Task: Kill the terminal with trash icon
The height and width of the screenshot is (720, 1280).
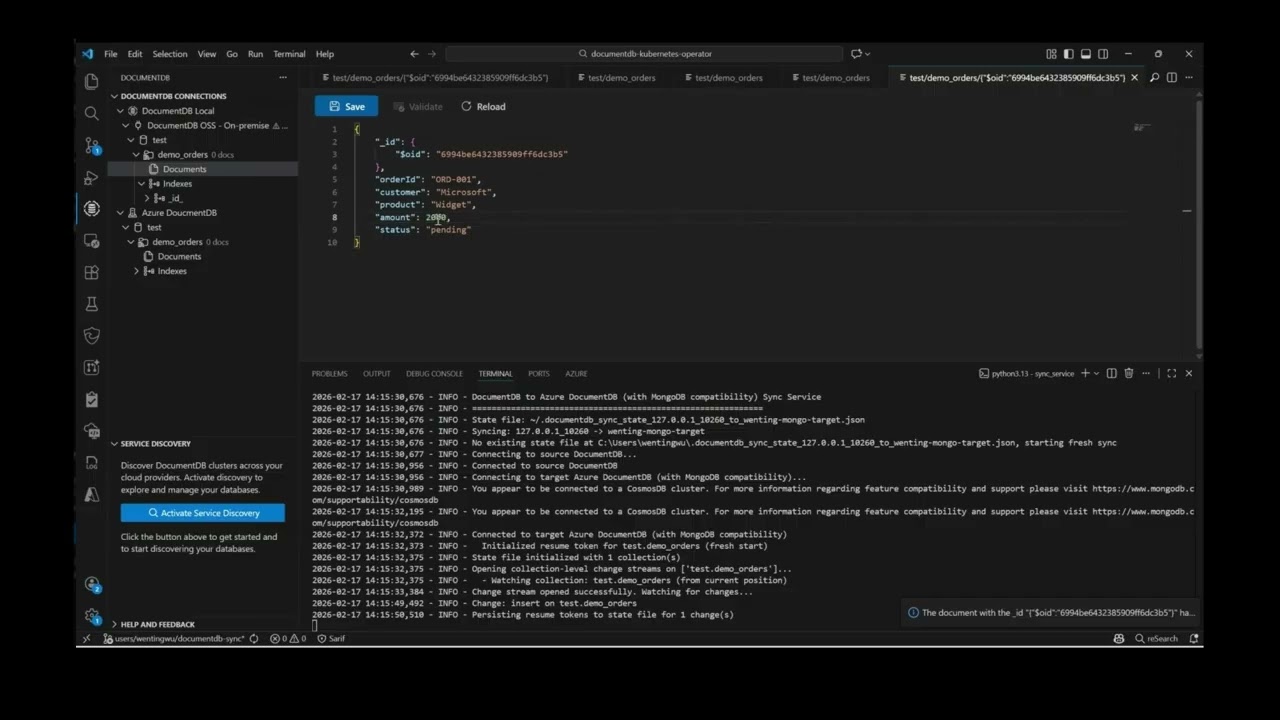Action: pos(1129,373)
